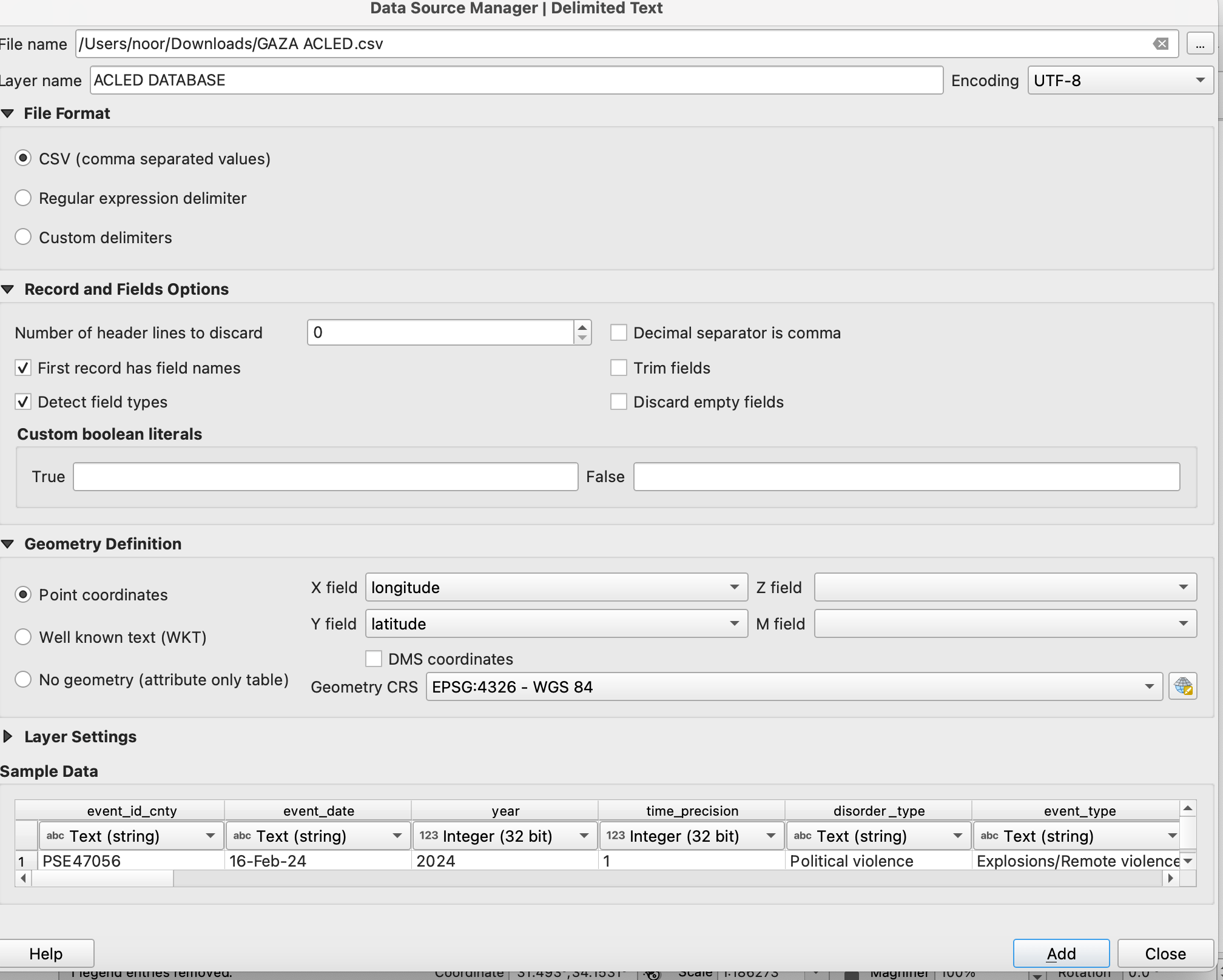This screenshot has height=980, width=1223.
Task: Click the Help button
Action: pyautogui.click(x=46, y=953)
